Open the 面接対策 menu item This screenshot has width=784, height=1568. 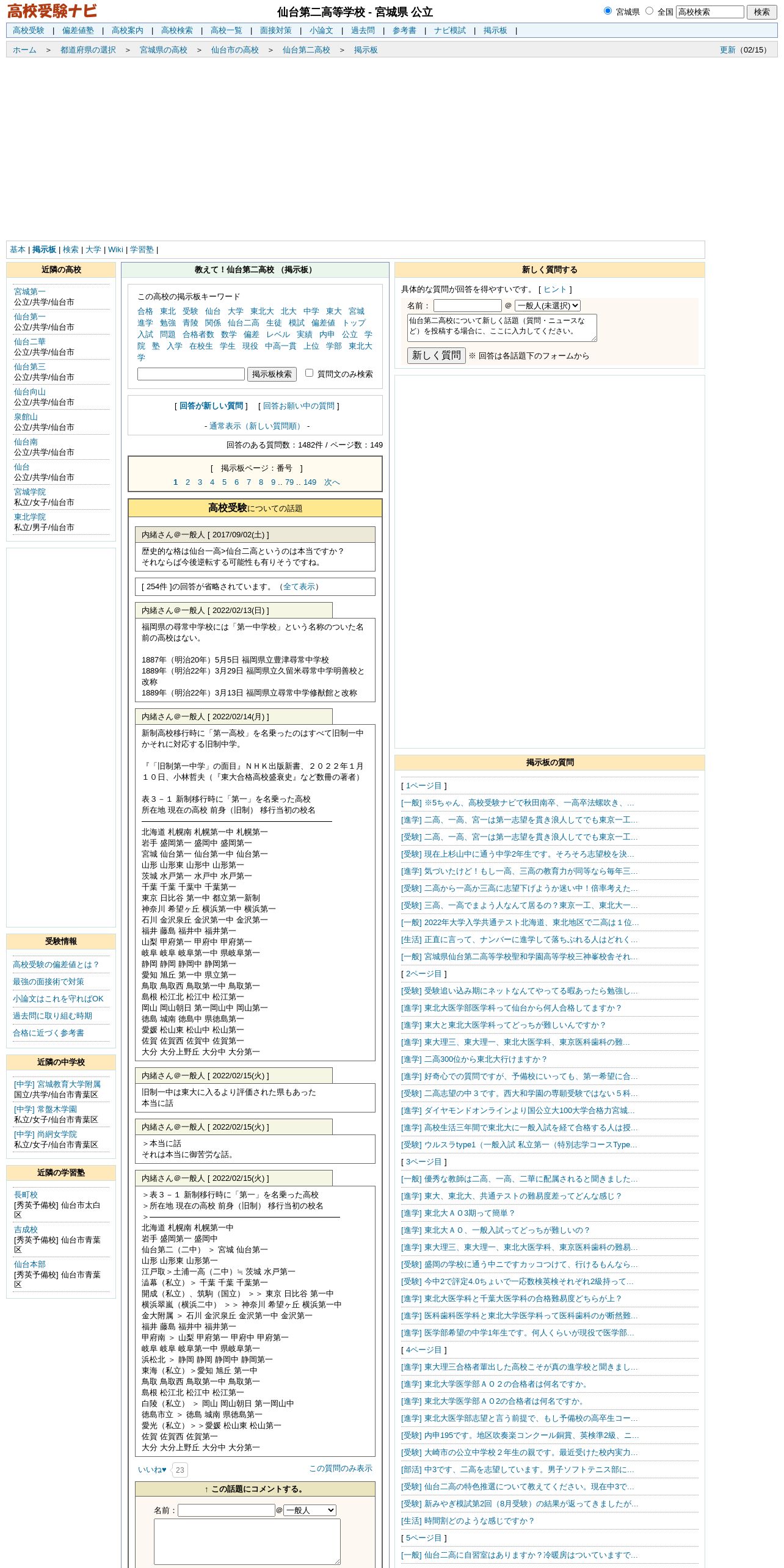(276, 31)
